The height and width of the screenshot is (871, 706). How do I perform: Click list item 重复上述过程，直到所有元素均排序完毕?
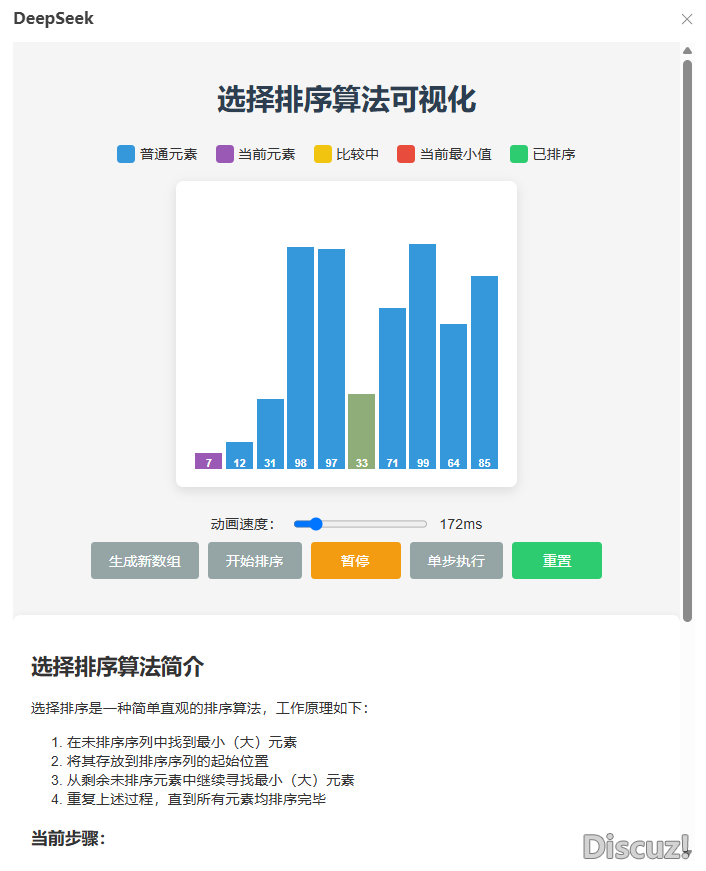[196, 799]
